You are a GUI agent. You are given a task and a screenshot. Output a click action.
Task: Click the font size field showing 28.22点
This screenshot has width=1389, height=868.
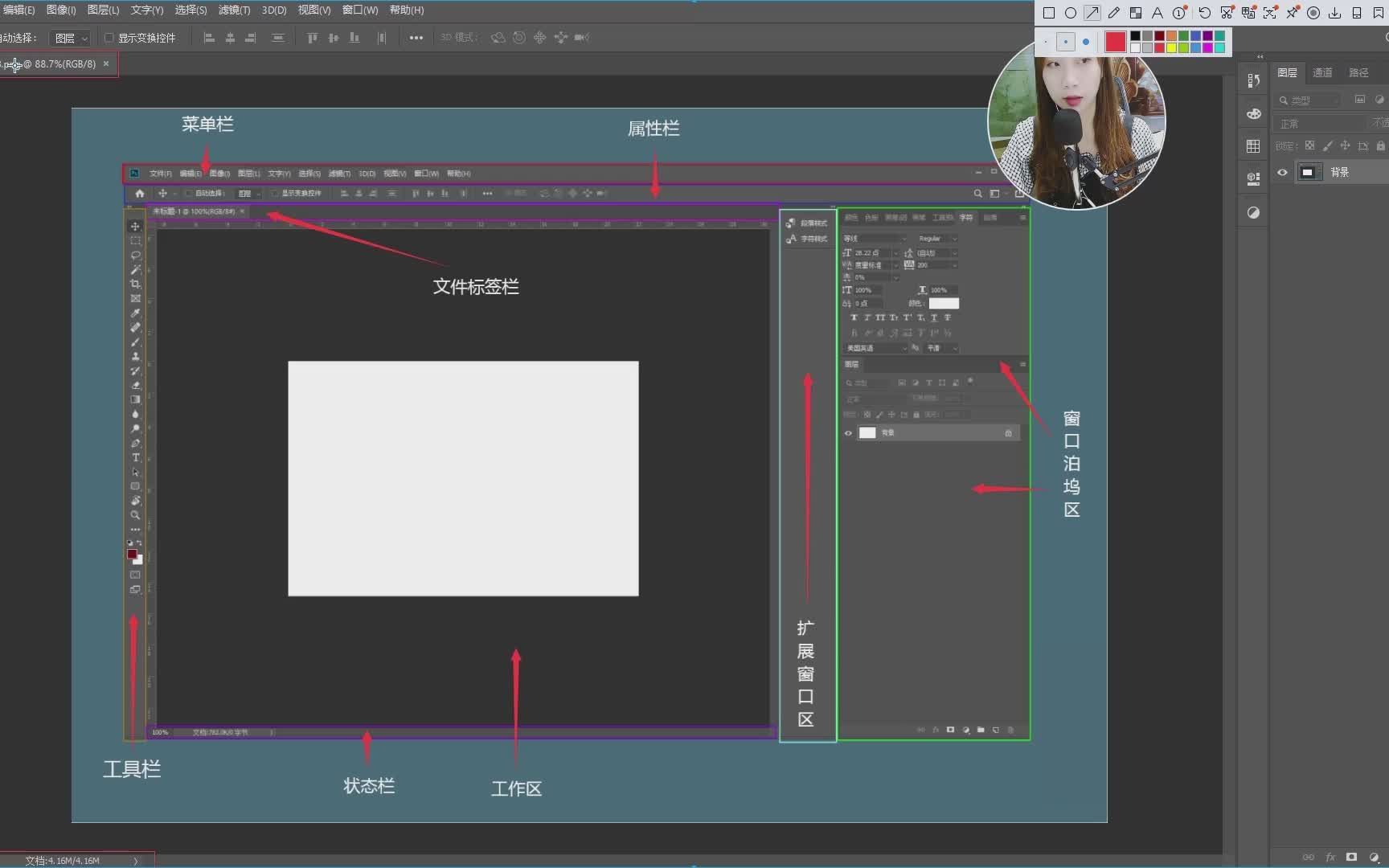(x=868, y=252)
